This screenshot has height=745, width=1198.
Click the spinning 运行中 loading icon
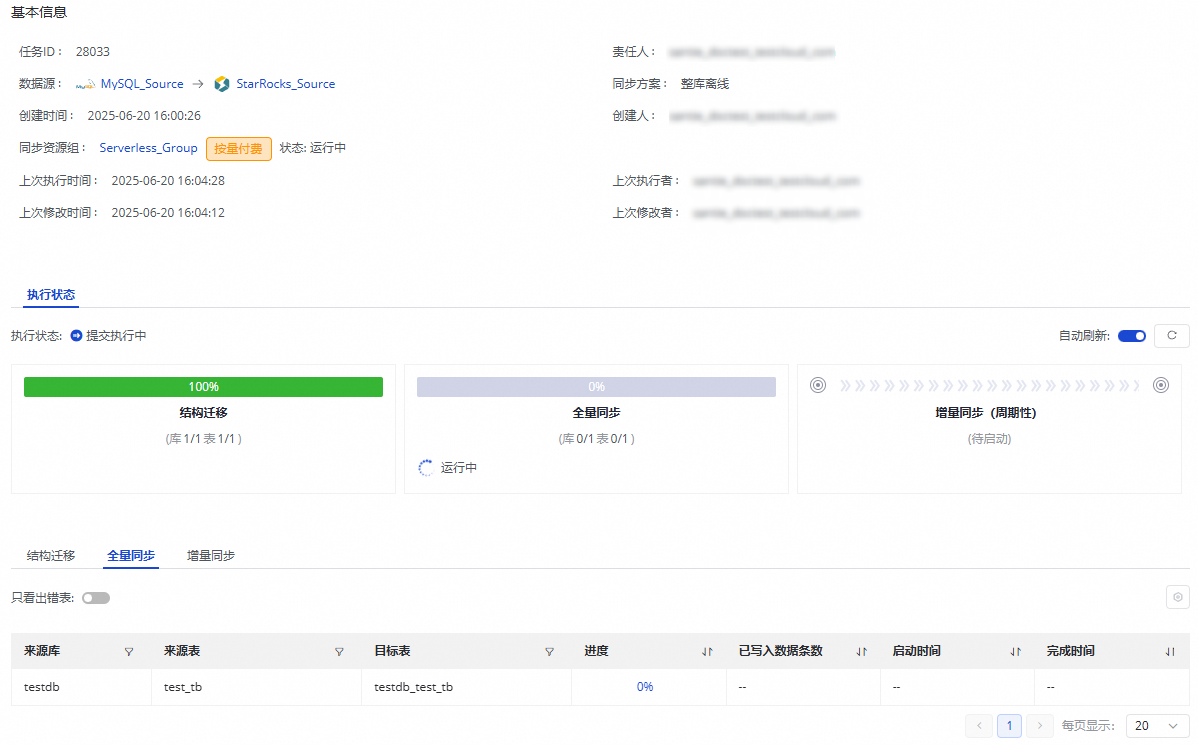(x=426, y=468)
